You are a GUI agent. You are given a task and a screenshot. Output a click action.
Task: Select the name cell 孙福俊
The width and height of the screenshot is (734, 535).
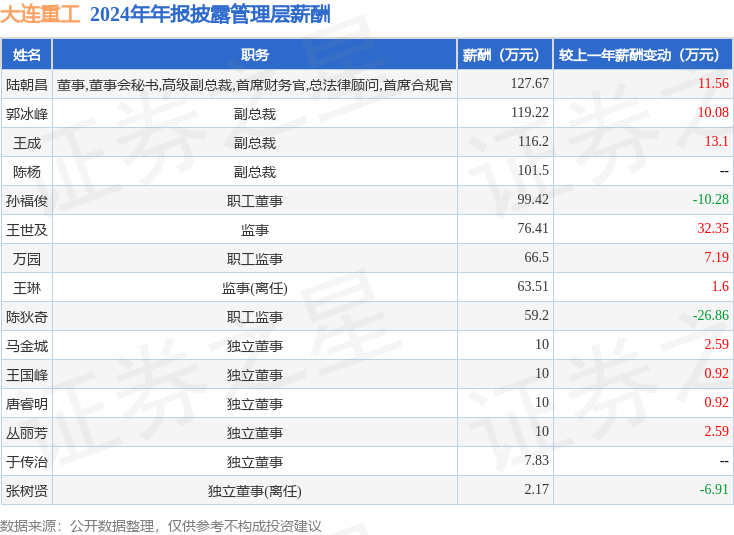point(27,201)
